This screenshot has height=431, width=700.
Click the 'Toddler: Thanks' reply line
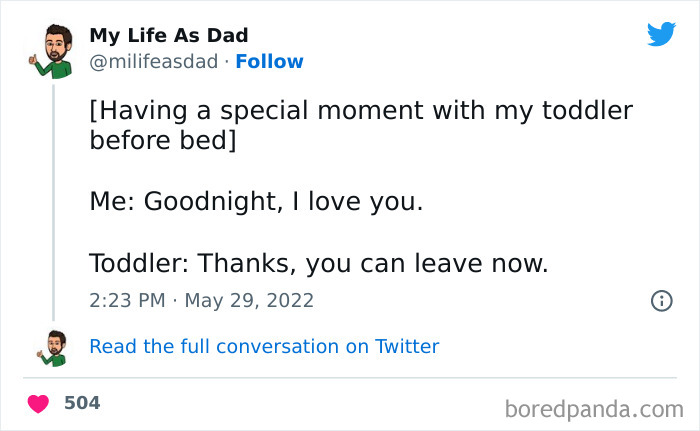tap(318, 264)
